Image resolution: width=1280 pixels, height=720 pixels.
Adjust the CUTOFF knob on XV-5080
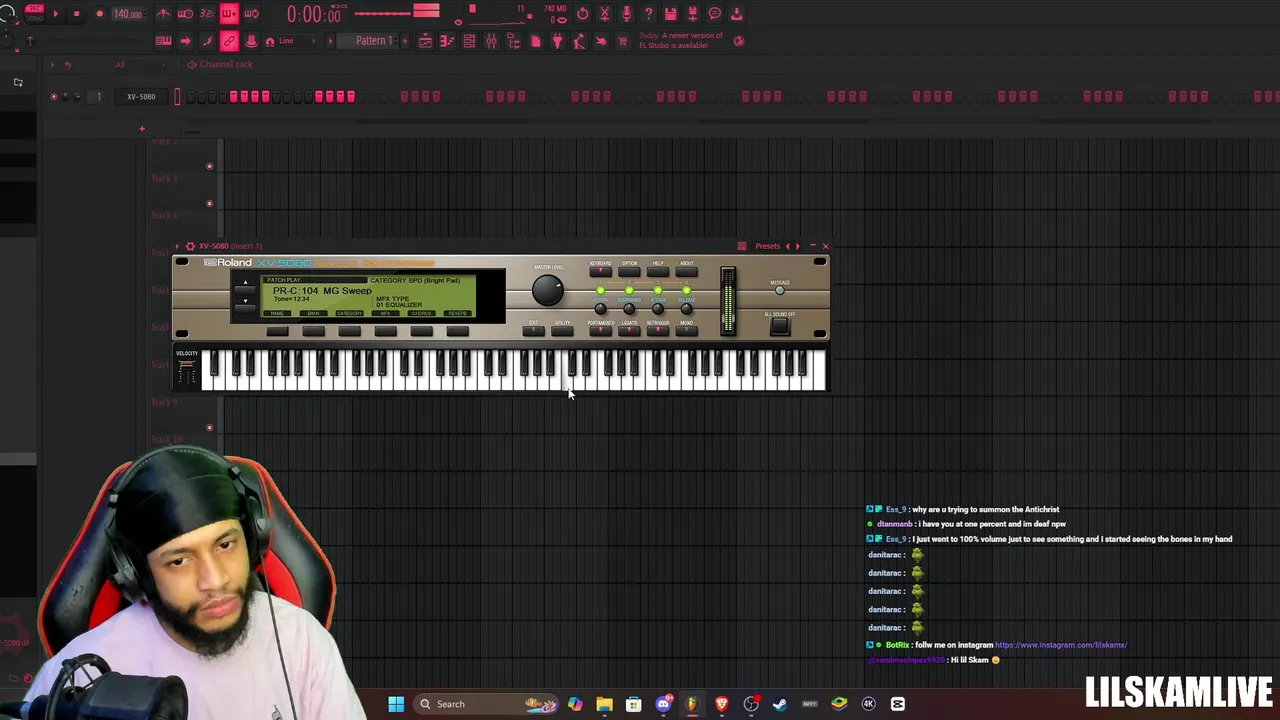tap(600, 308)
